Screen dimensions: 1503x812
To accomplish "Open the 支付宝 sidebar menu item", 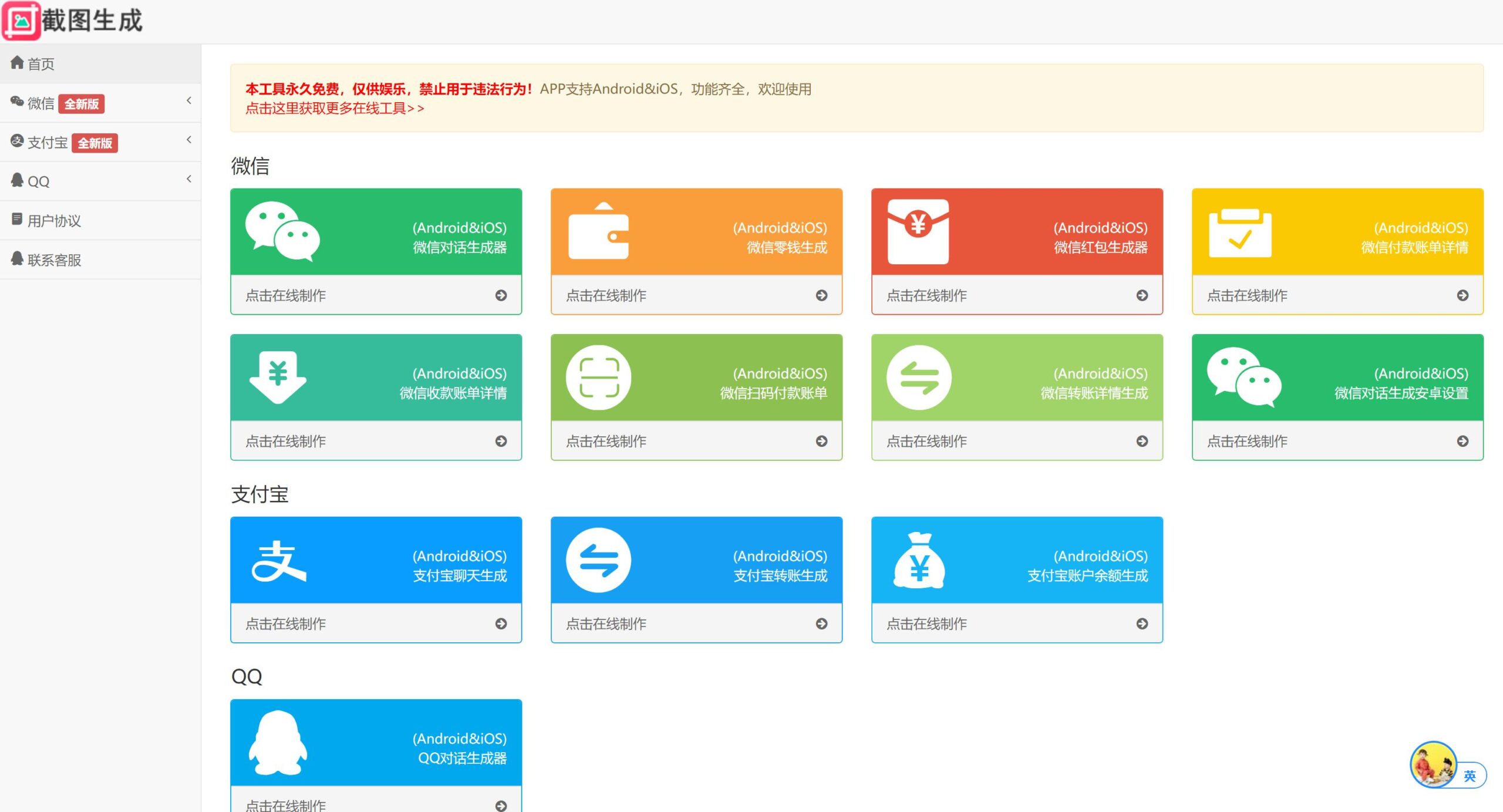I will click(100, 142).
